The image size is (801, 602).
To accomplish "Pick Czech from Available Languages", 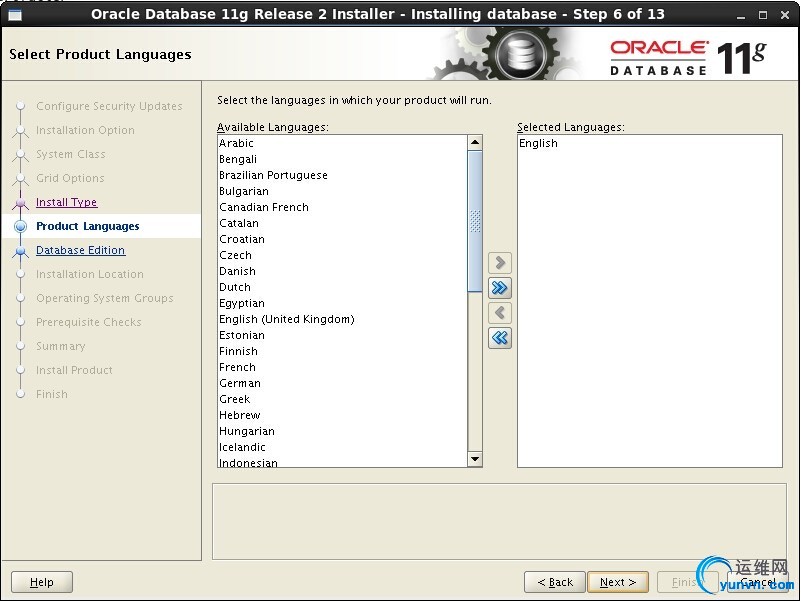I will click(342, 255).
